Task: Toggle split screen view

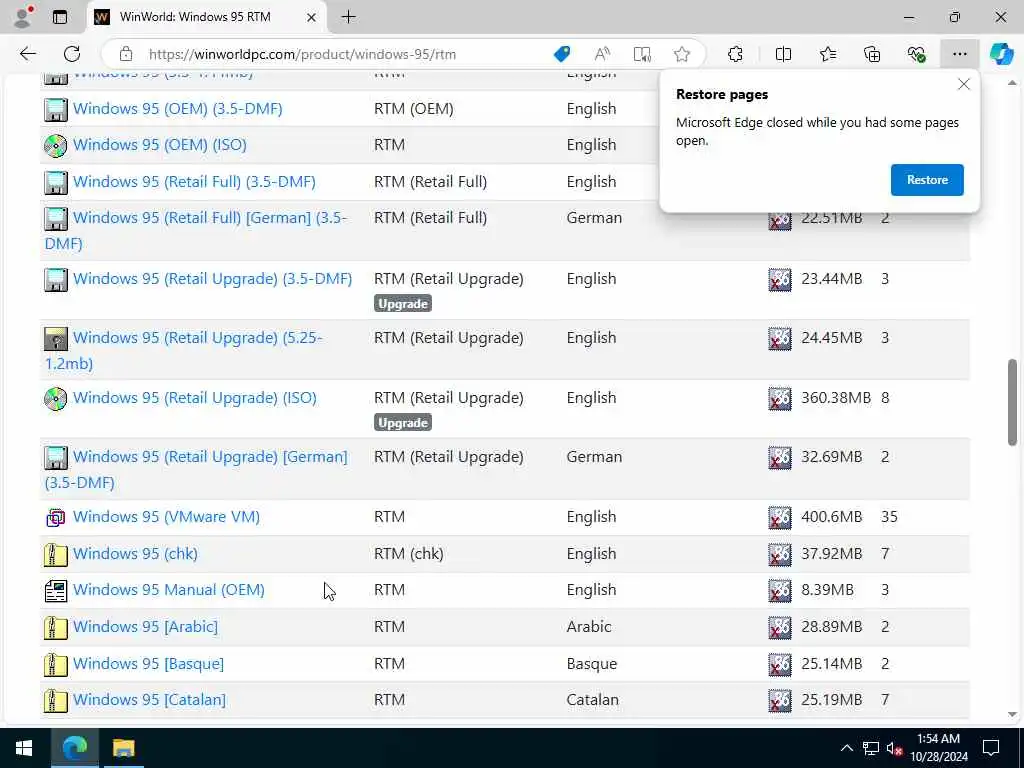Action: pyautogui.click(x=783, y=54)
